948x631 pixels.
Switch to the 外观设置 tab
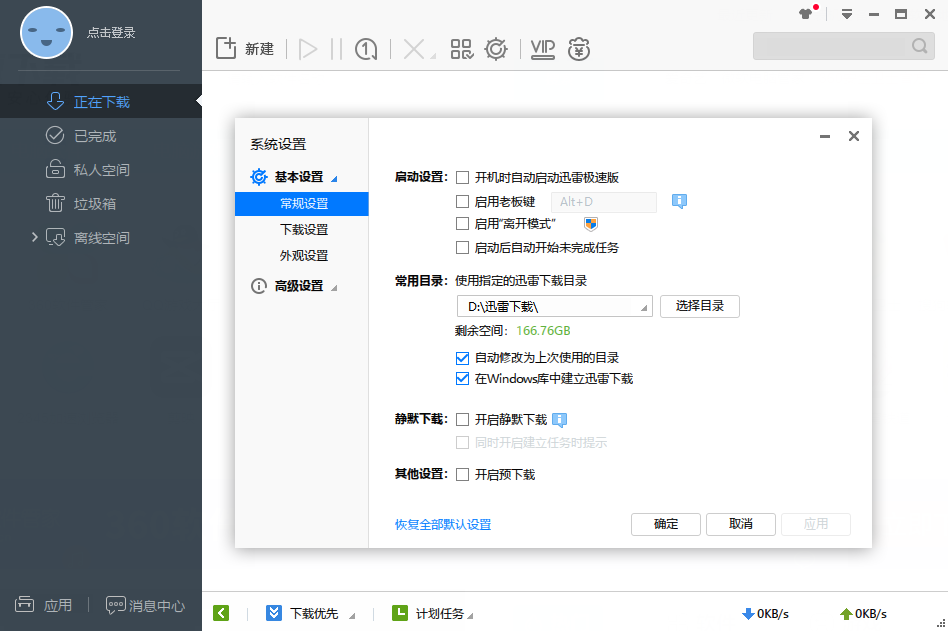pyautogui.click(x=301, y=255)
